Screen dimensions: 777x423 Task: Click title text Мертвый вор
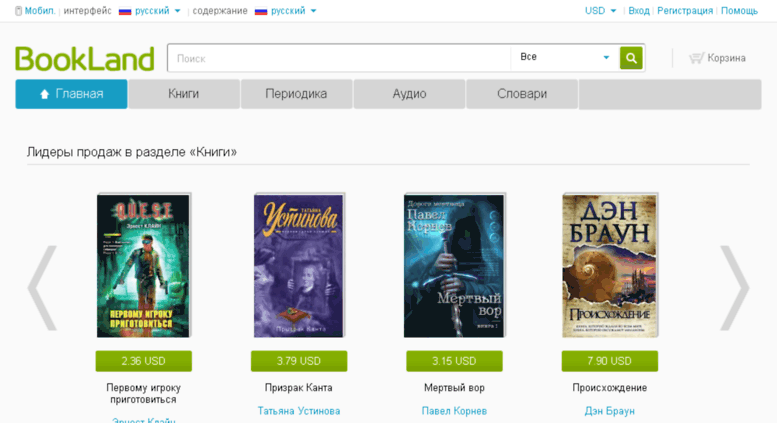click(454, 388)
